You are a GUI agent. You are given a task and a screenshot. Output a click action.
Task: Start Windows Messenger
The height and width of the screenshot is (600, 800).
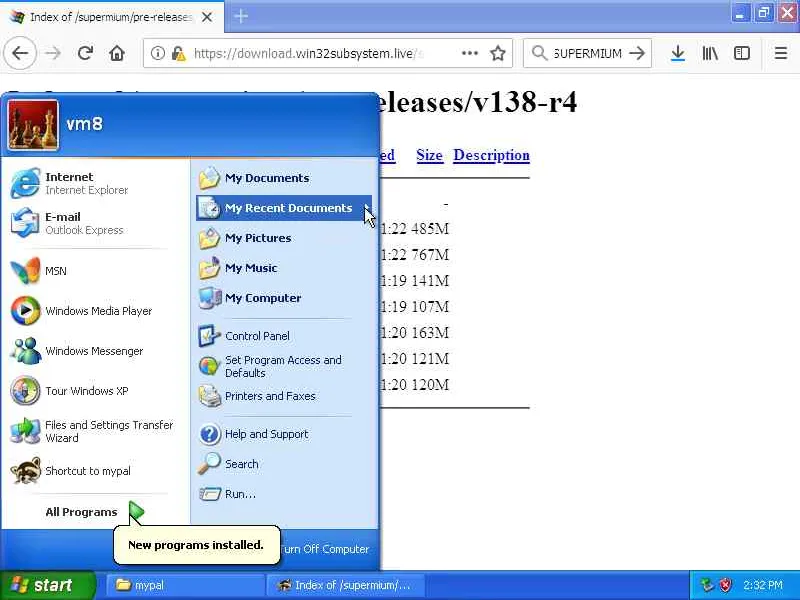pyautogui.click(x=94, y=351)
